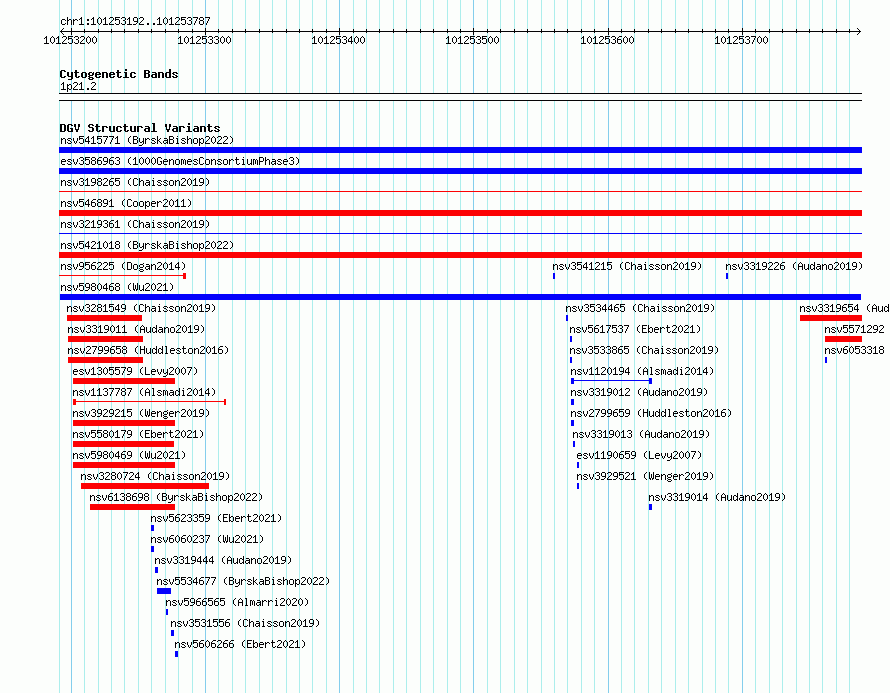Select nsv5617537 (Ebert2021) label

click(635, 329)
